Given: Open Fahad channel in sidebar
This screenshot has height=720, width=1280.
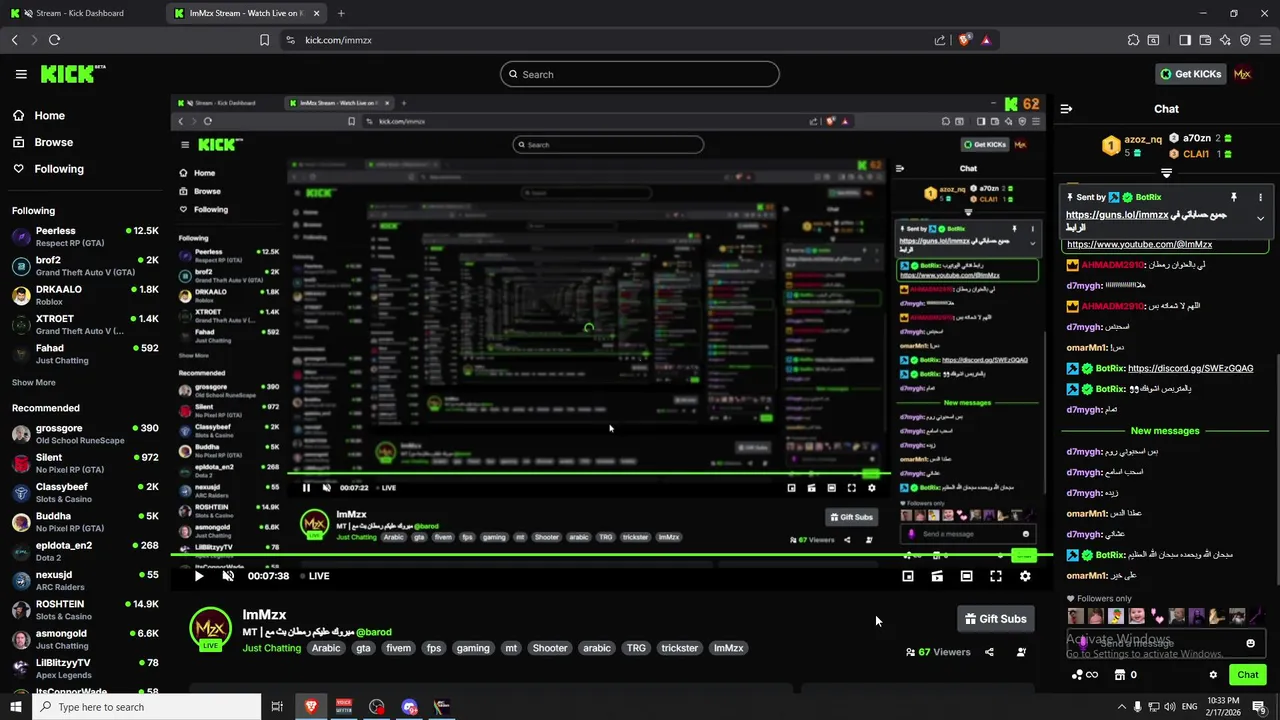Looking at the screenshot, I should 85,354.
